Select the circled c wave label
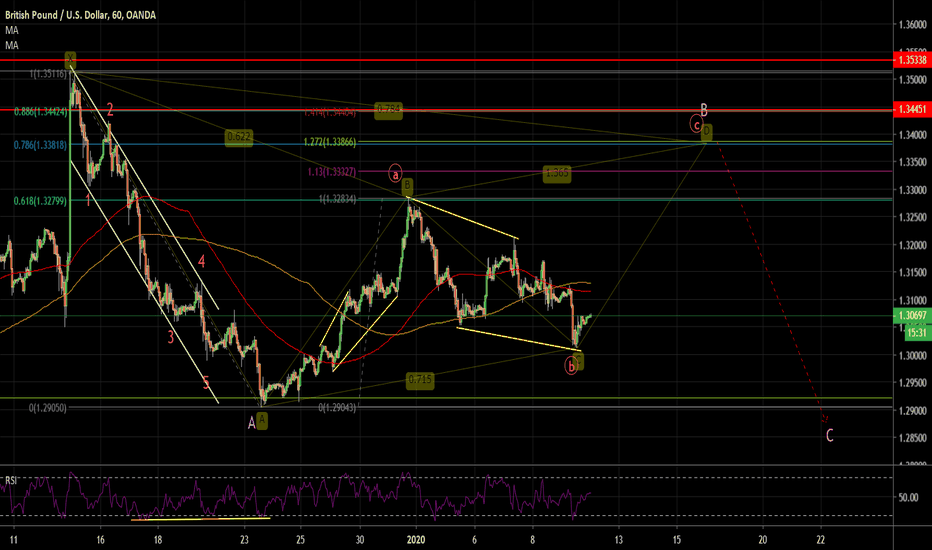This screenshot has height=550, width=932. click(x=696, y=124)
